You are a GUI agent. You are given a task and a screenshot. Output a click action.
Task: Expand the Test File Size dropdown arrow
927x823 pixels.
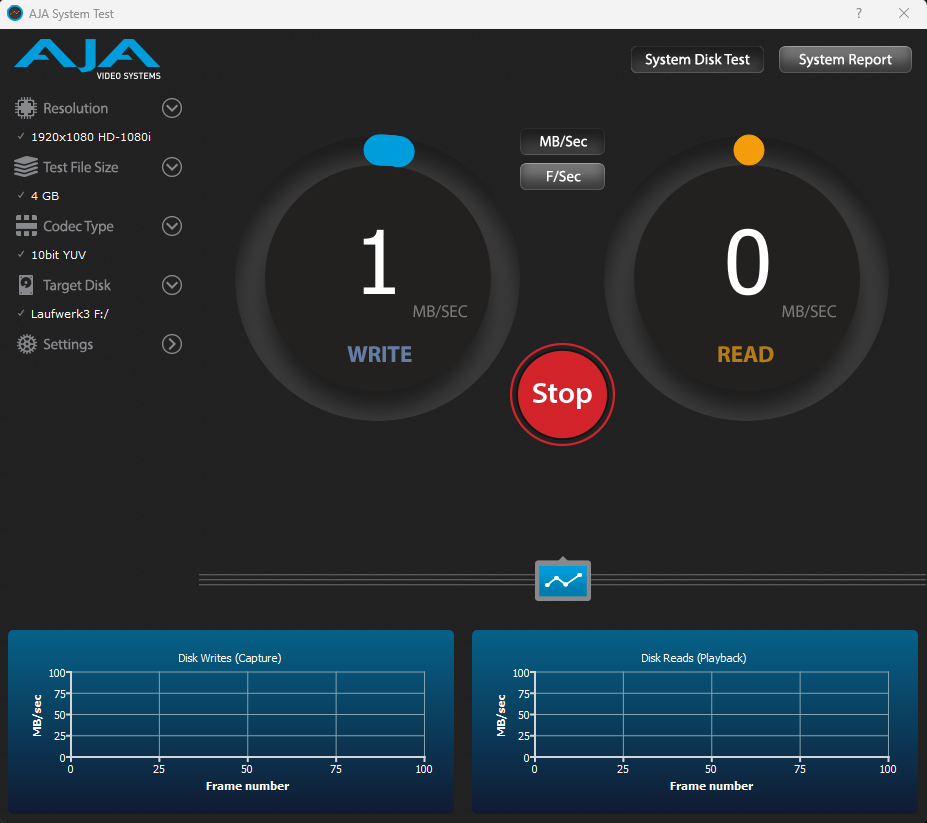[172, 167]
